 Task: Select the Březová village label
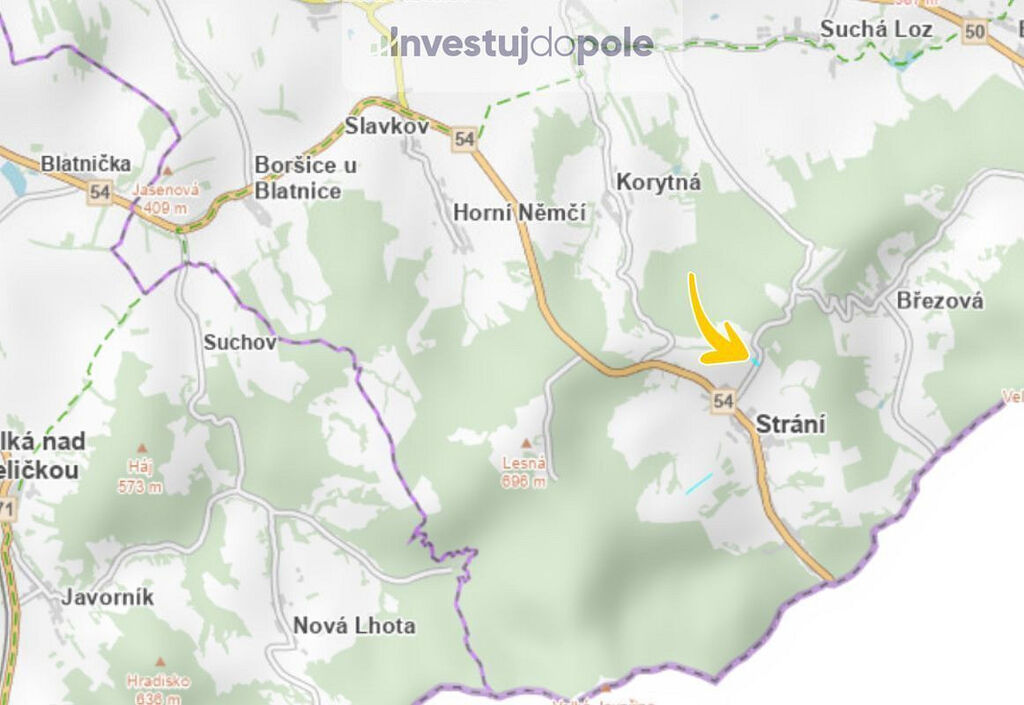click(940, 300)
